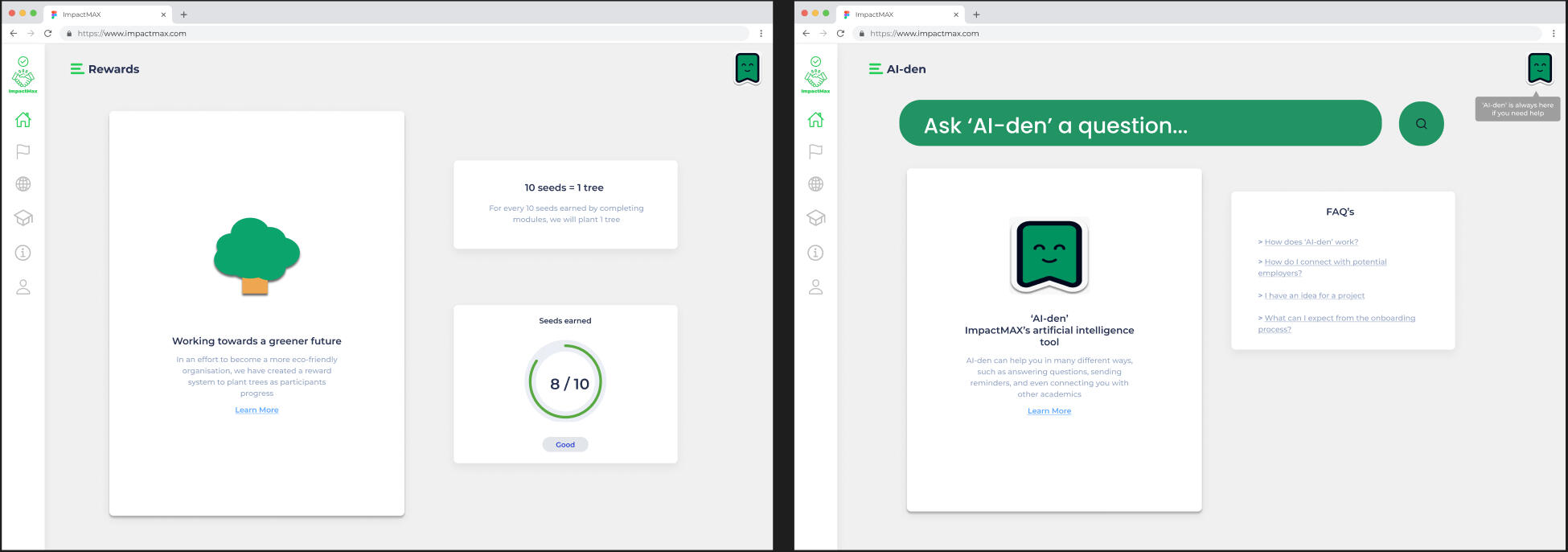Select ImpactMAX tab in AI-den browser window
This screenshot has width=1568, height=552.
point(900,14)
